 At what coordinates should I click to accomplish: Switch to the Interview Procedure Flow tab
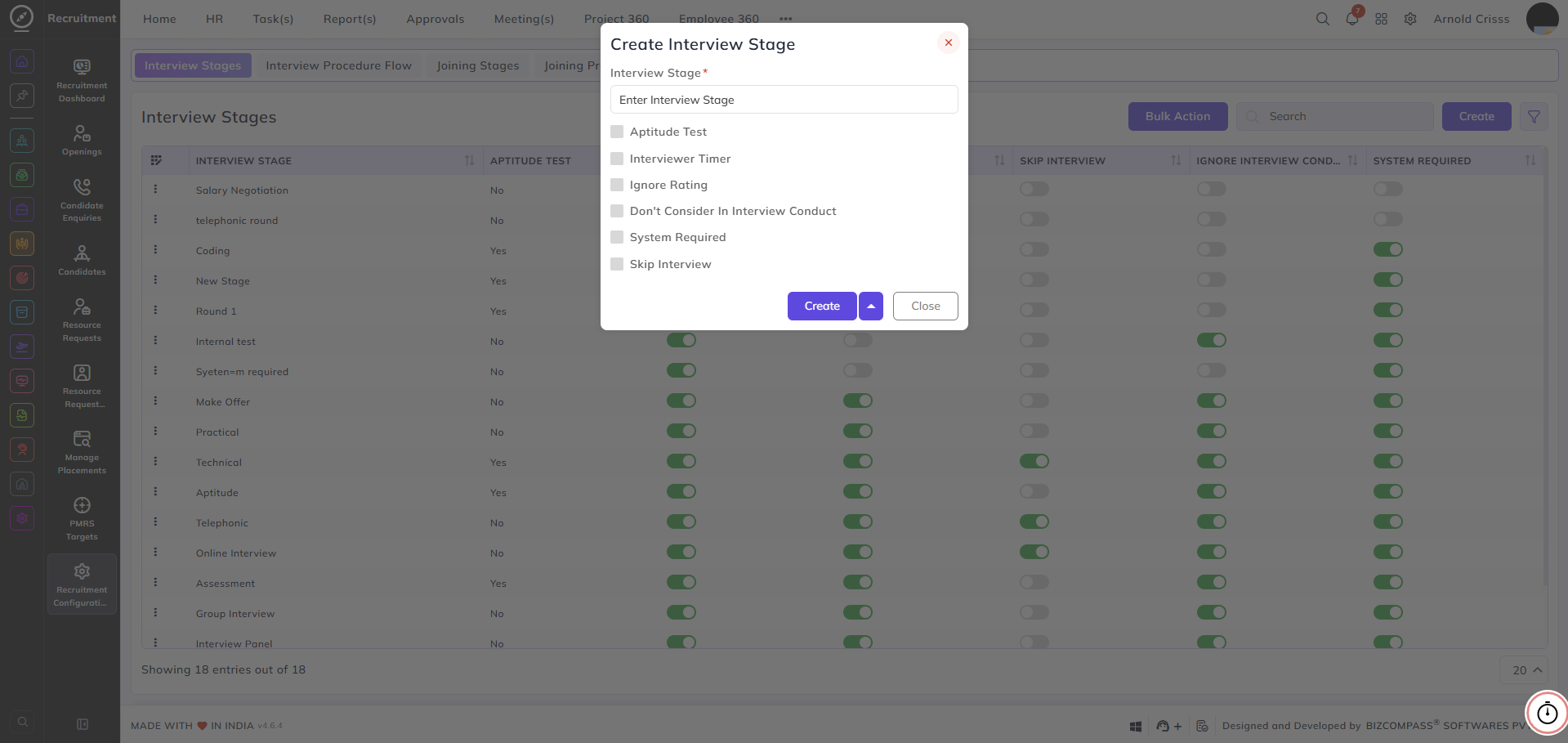[x=338, y=65]
